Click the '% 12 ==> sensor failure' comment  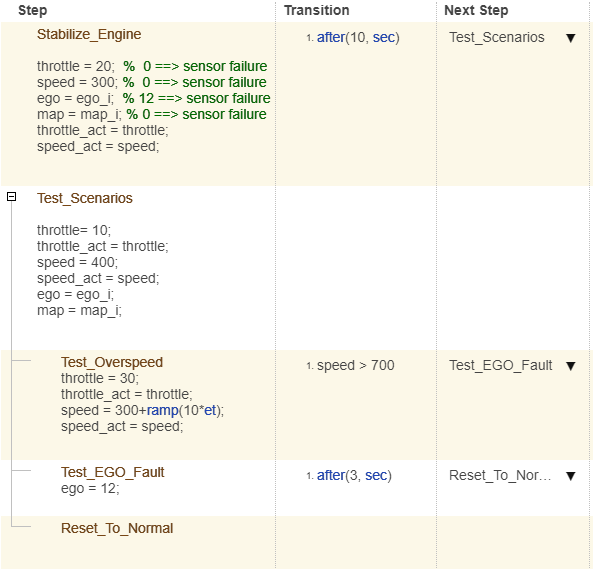(x=196, y=98)
